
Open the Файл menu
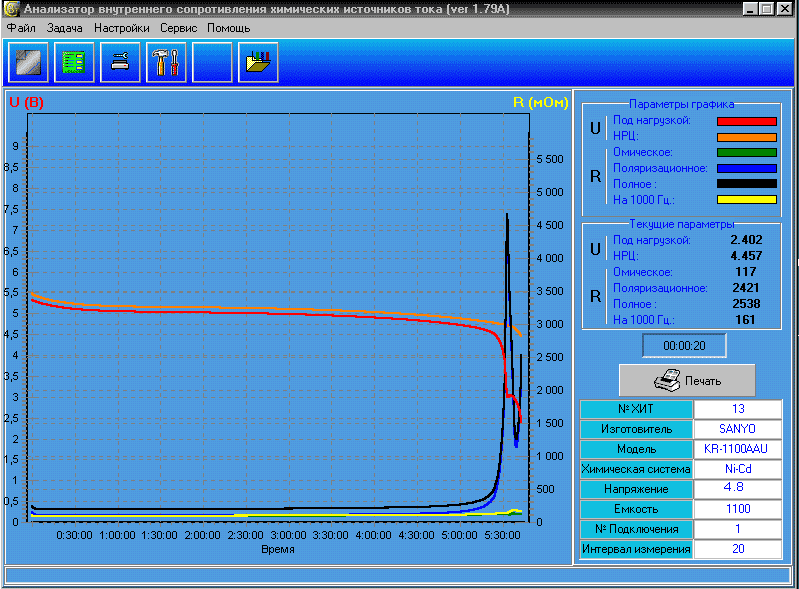coord(21,28)
